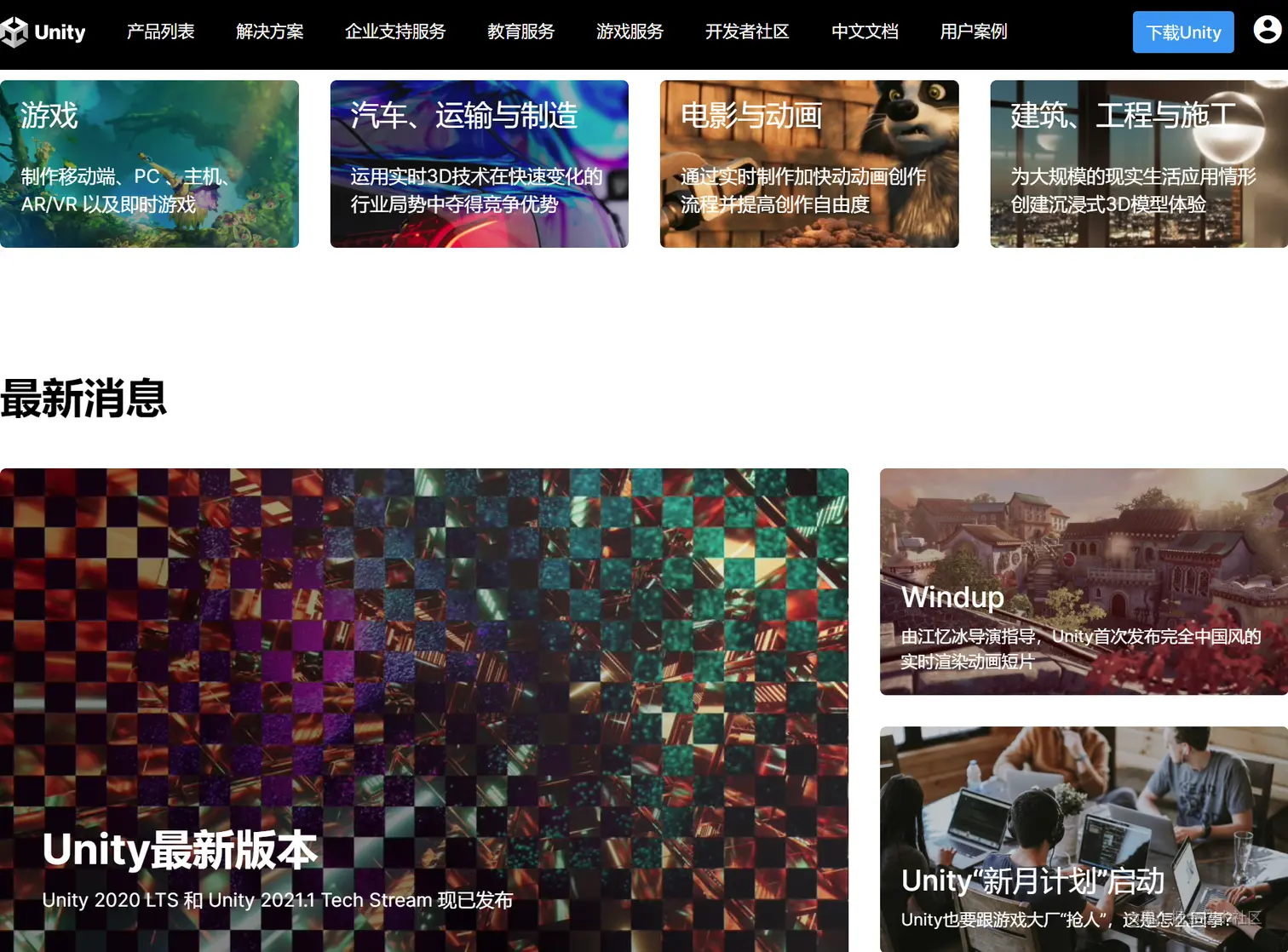This screenshot has height=952, width=1288.
Task: Open 中文文档 navigation link
Action: tap(865, 32)
